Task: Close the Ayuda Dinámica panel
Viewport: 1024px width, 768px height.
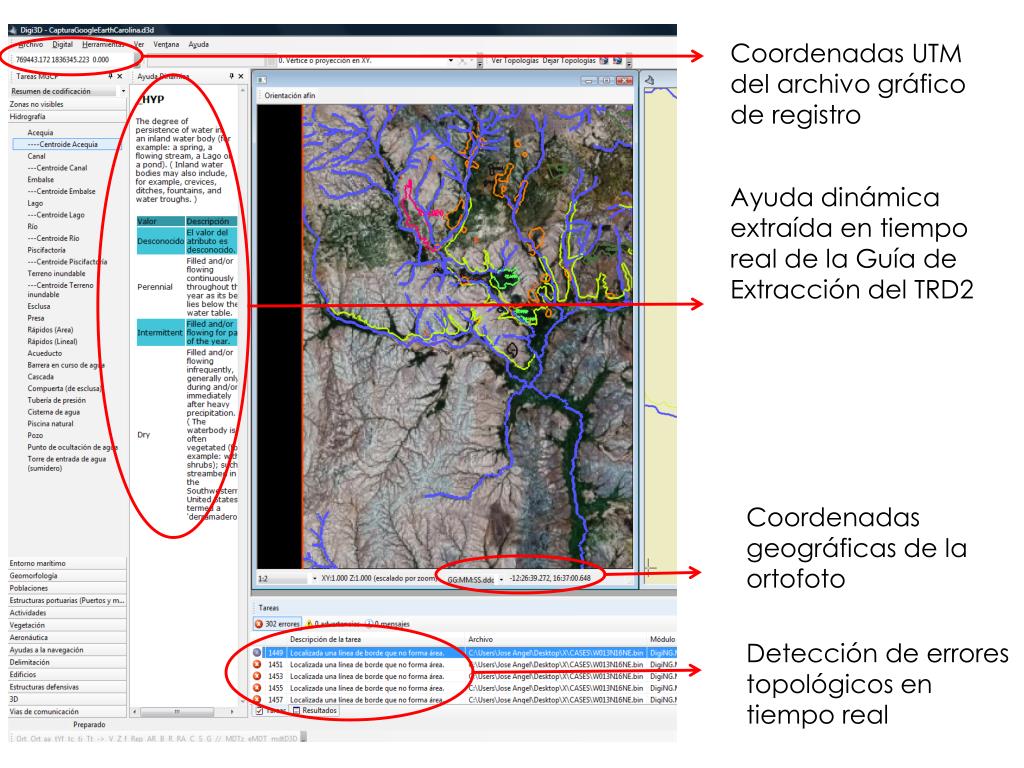Action: (241, 76)
